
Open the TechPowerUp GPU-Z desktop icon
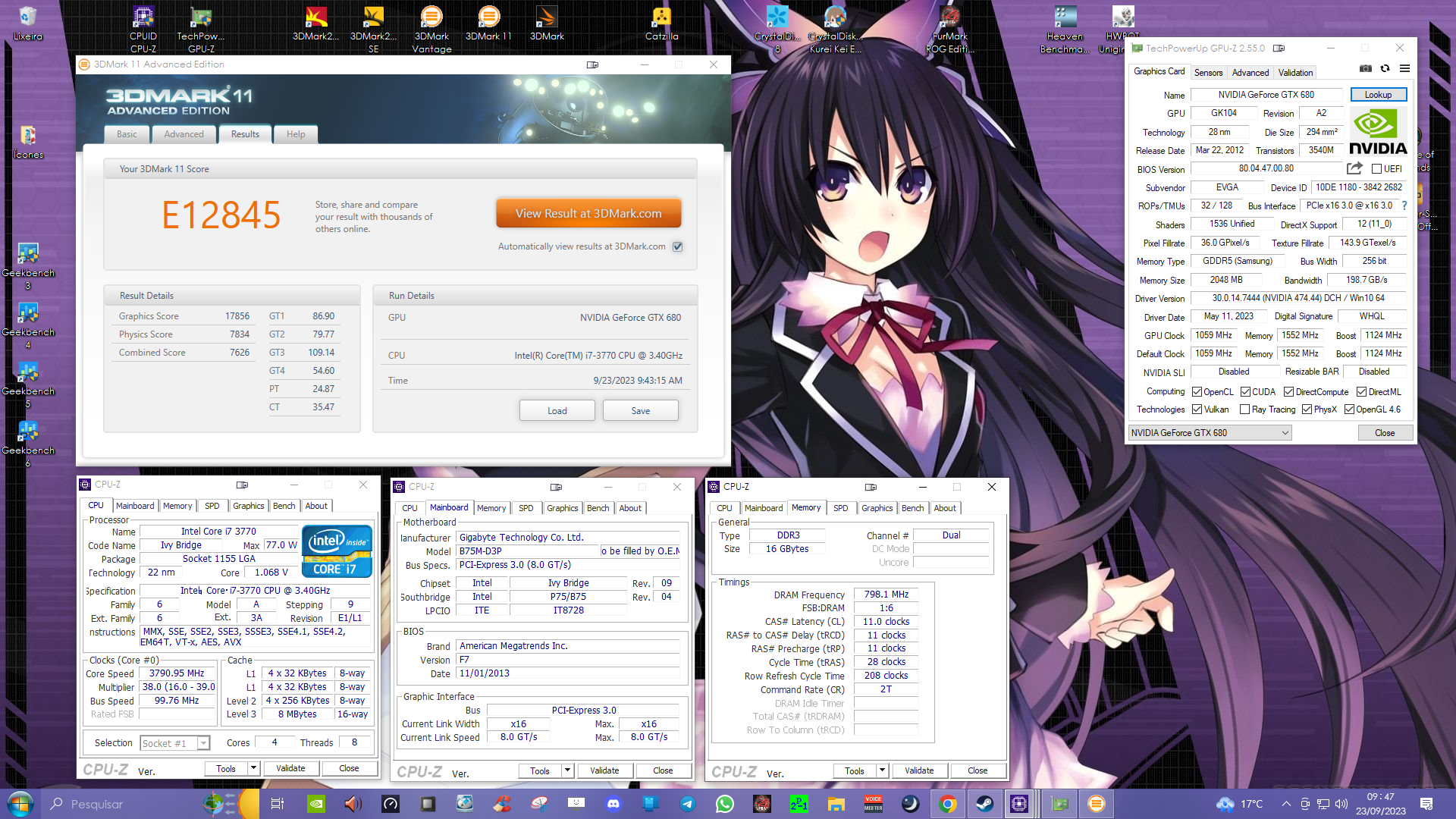pyautogui.click(x=201, y=30)
